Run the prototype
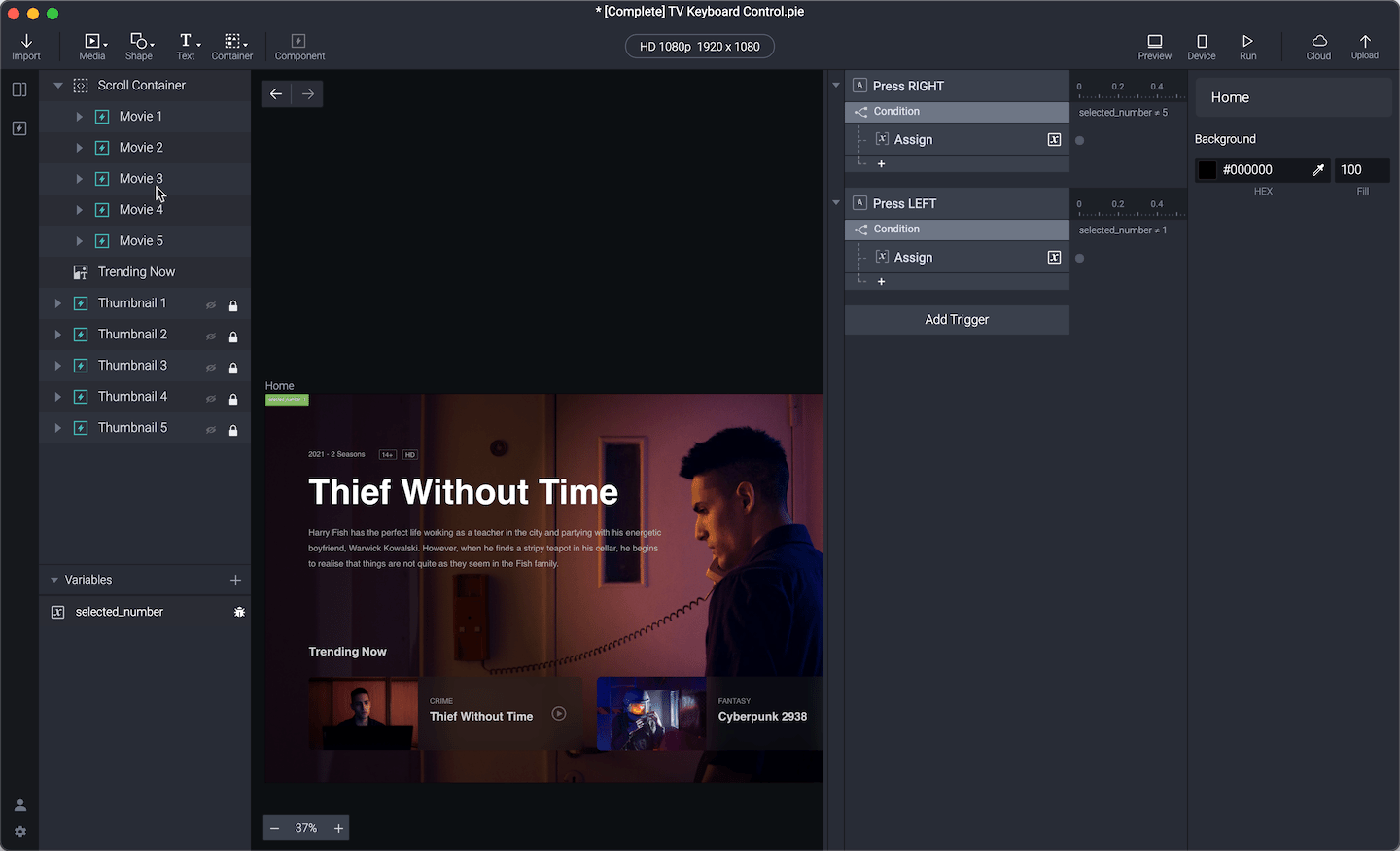Image resolution: width=1400 pixels, height=851 pixels. click(x=1248, y=46)
